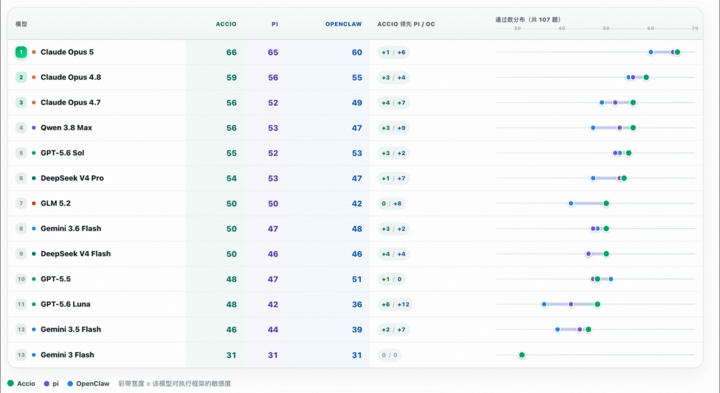
Task: Click rank 13 badge for Gemini 3 Flash
Action: pos(21,355)
